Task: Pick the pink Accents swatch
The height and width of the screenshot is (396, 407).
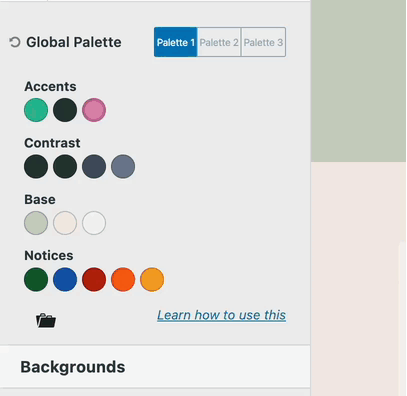Action: pyautogui.click(x=94, y=110)
